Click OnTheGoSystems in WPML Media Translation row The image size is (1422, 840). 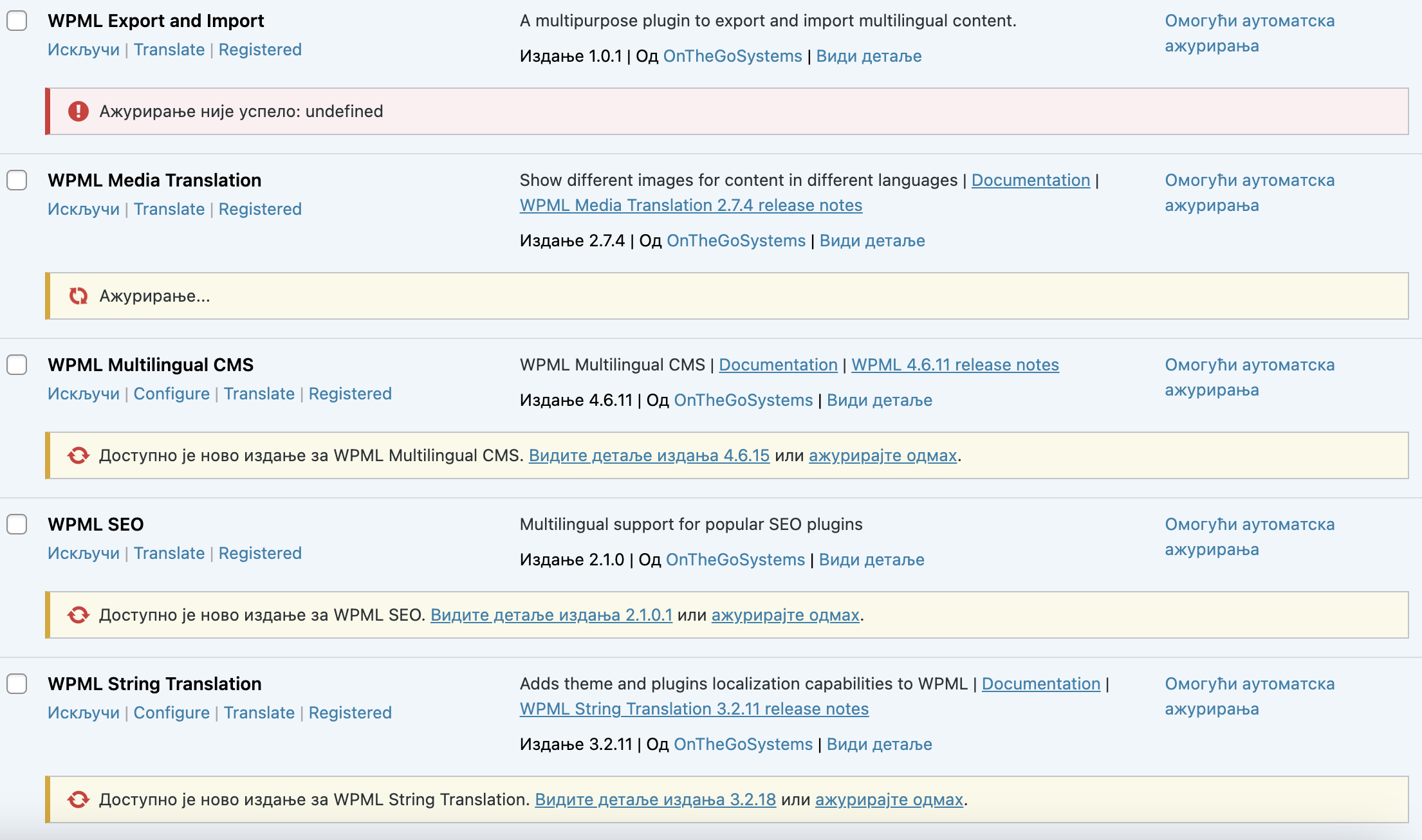[x=736, y=241]
